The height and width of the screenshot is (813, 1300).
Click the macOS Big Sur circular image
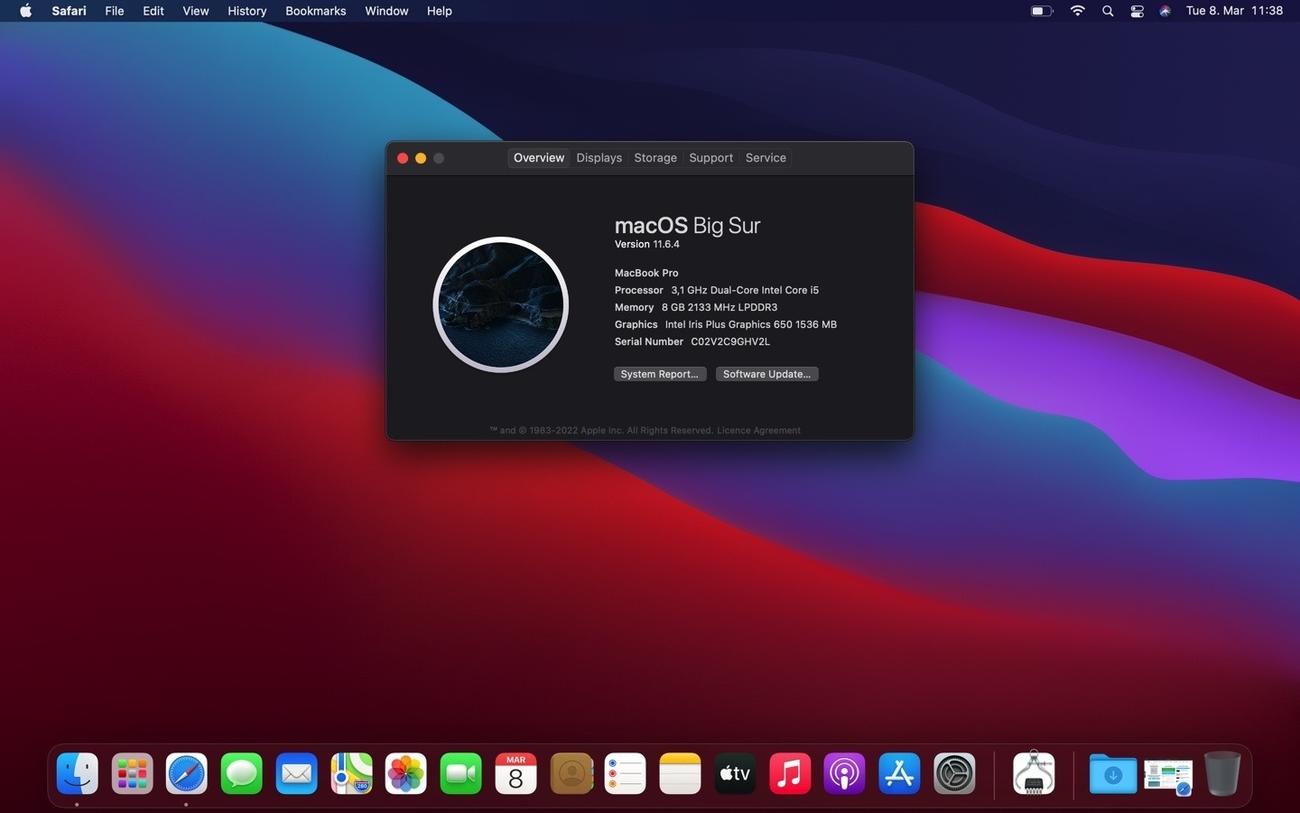(501, 305)
